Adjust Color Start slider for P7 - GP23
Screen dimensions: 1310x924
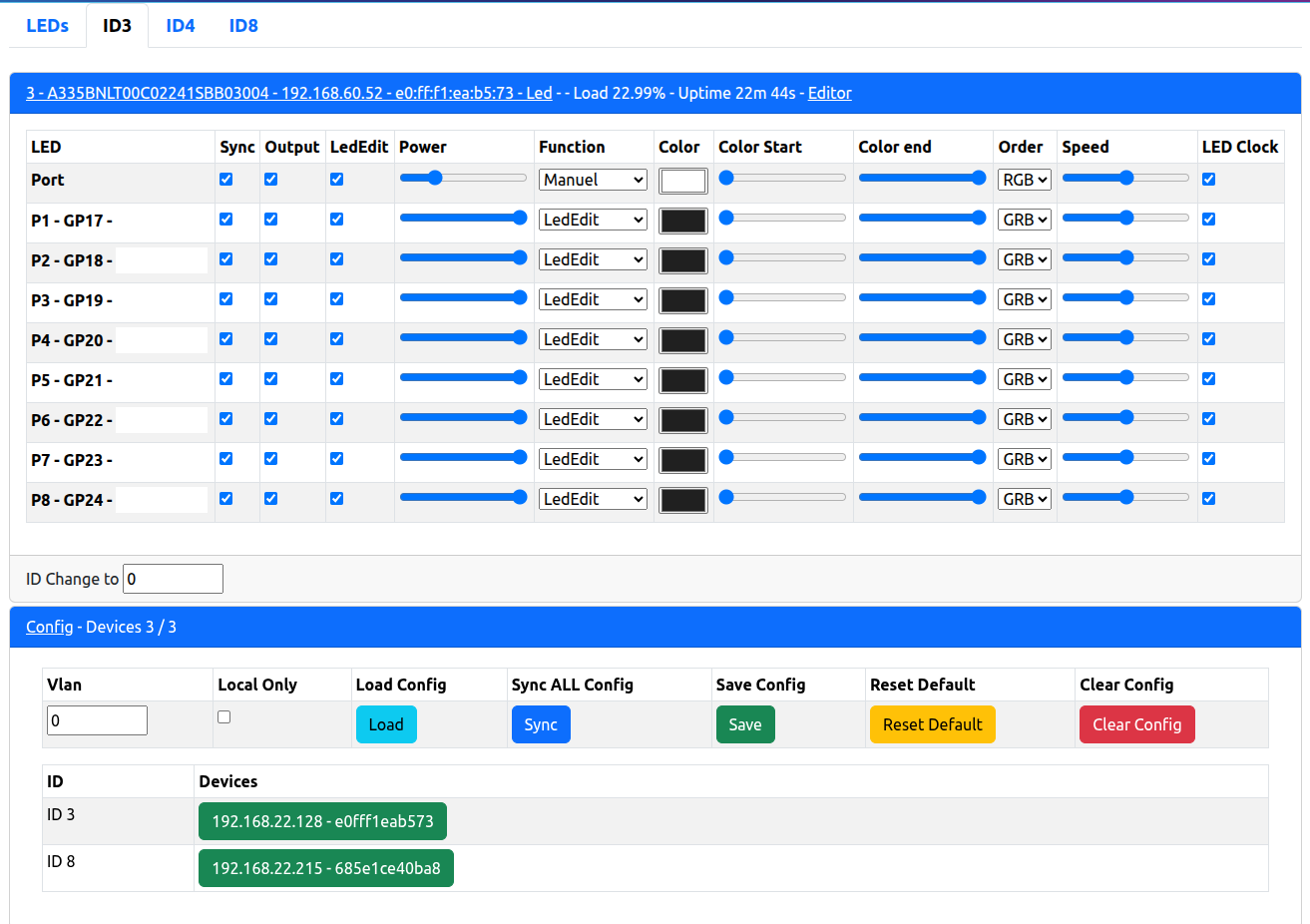pos(782,457)
